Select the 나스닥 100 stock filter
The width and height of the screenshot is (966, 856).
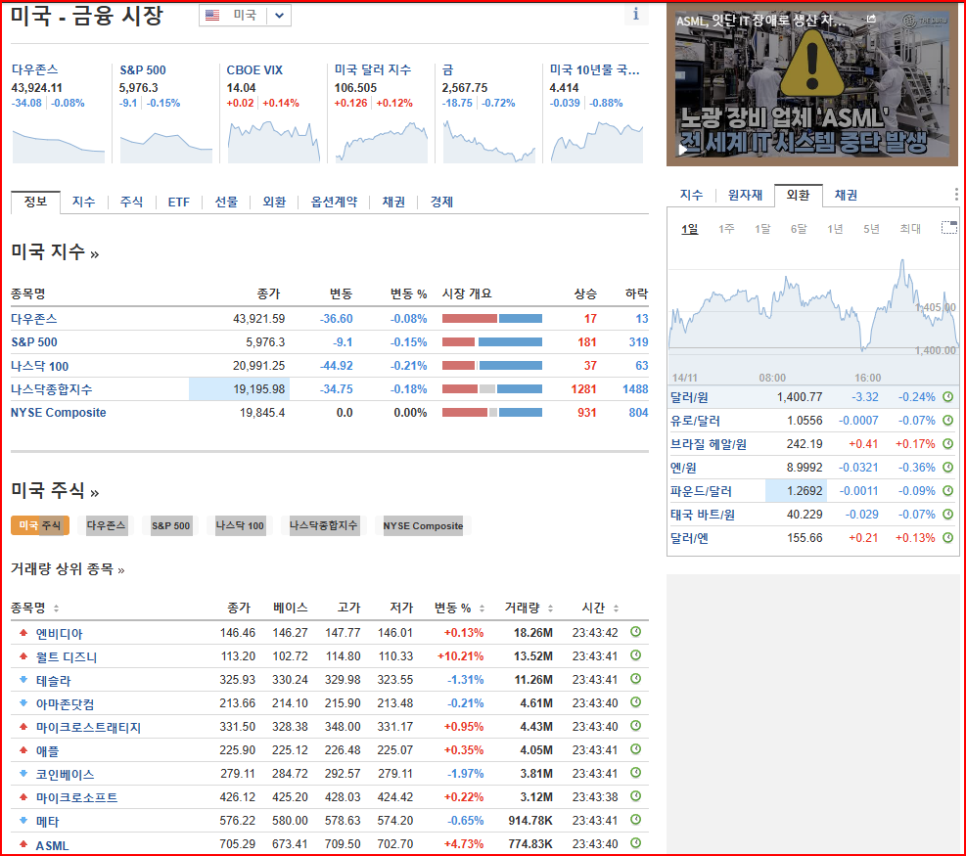point(240,525)
